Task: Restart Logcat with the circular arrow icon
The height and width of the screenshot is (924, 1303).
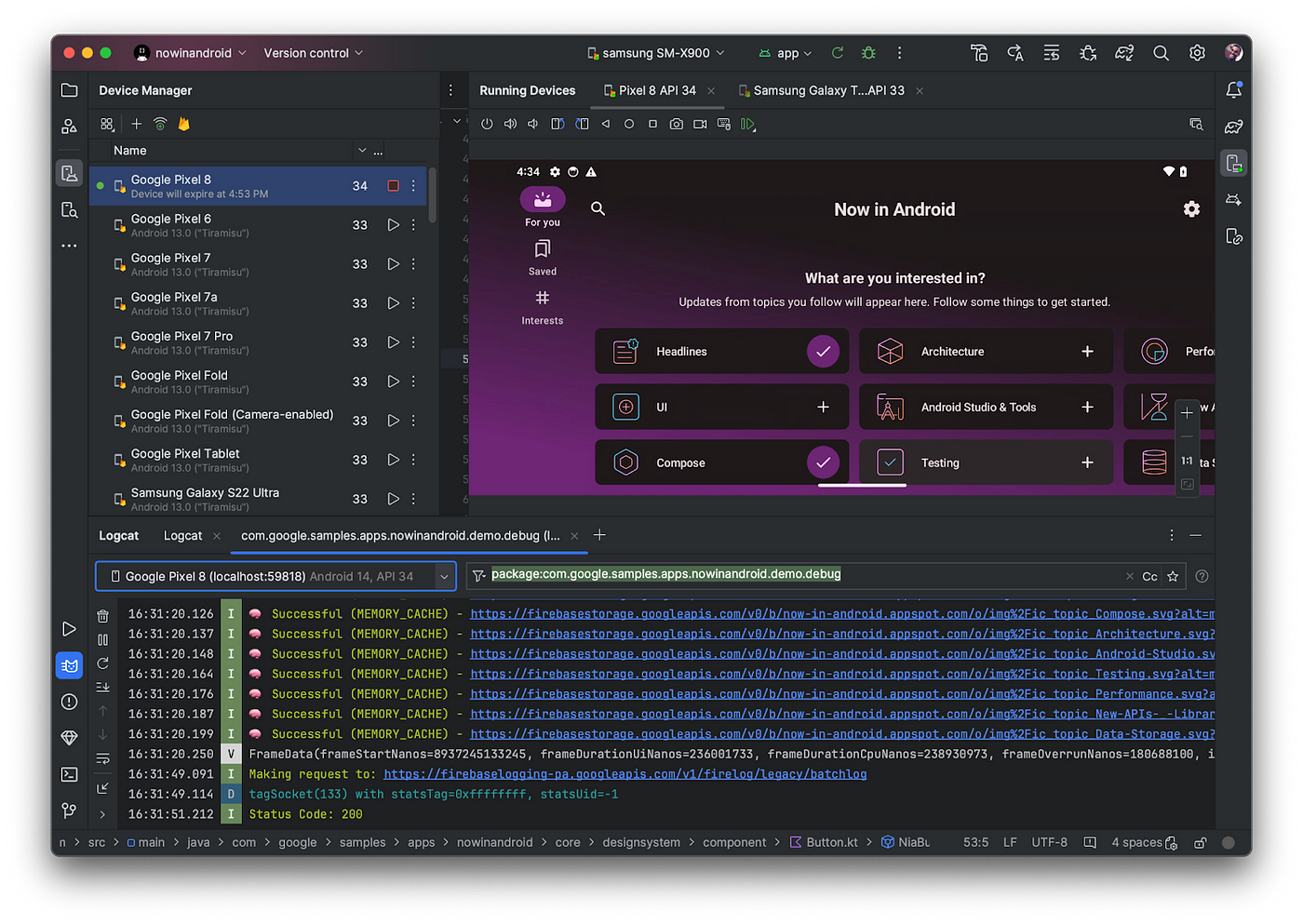Action: pyautogui.click(x=103, y=663)
